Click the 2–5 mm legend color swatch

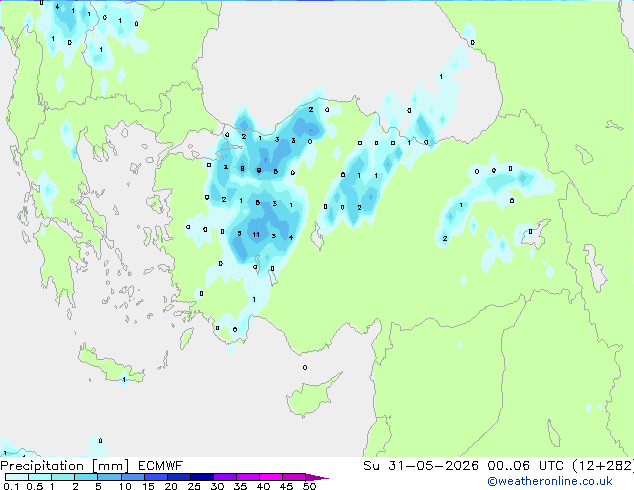coord(86,477)
